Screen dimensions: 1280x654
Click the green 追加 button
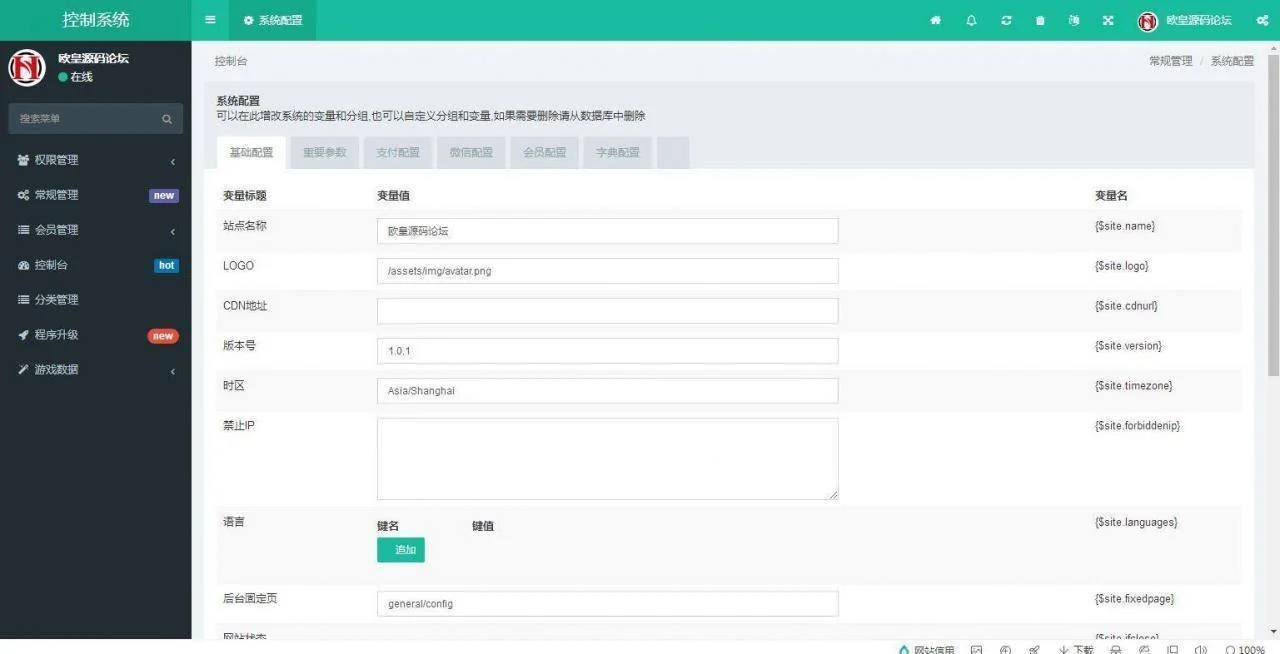pyautogui.click(x=401, y=550)
